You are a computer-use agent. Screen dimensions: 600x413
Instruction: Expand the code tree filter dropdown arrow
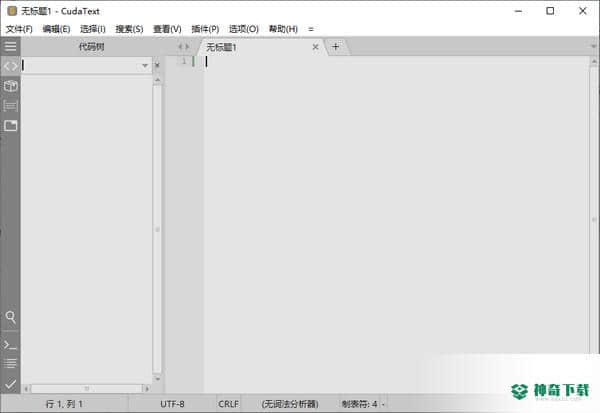click(145, 65)
